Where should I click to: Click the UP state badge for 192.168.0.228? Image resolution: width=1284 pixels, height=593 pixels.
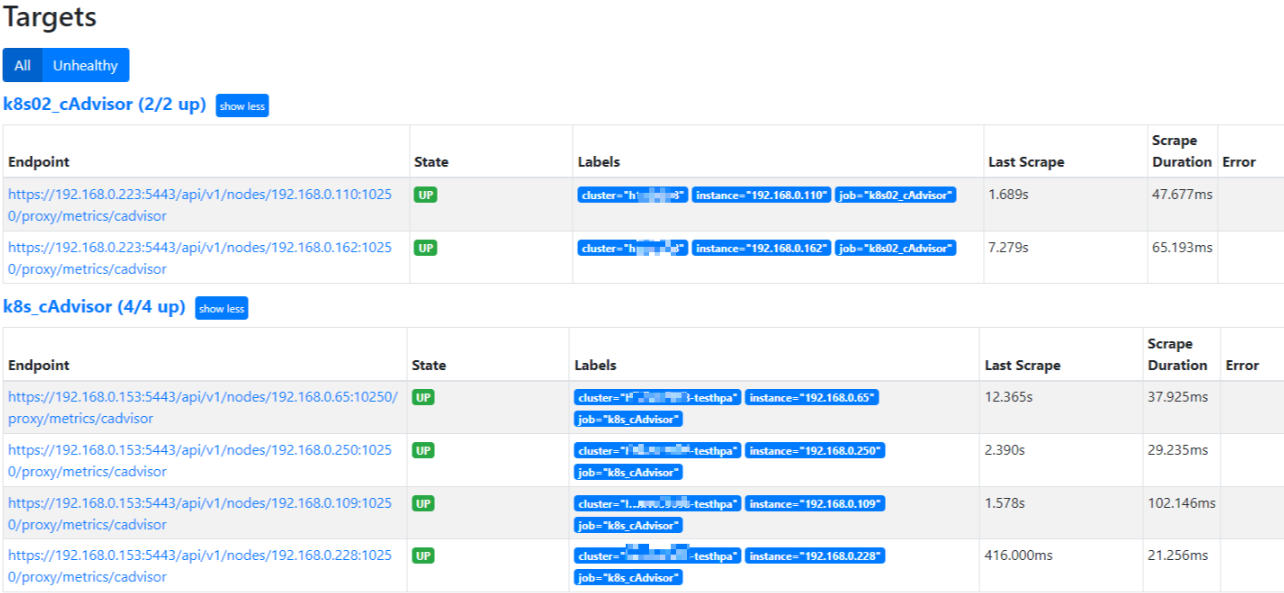[x=424, y=556]
